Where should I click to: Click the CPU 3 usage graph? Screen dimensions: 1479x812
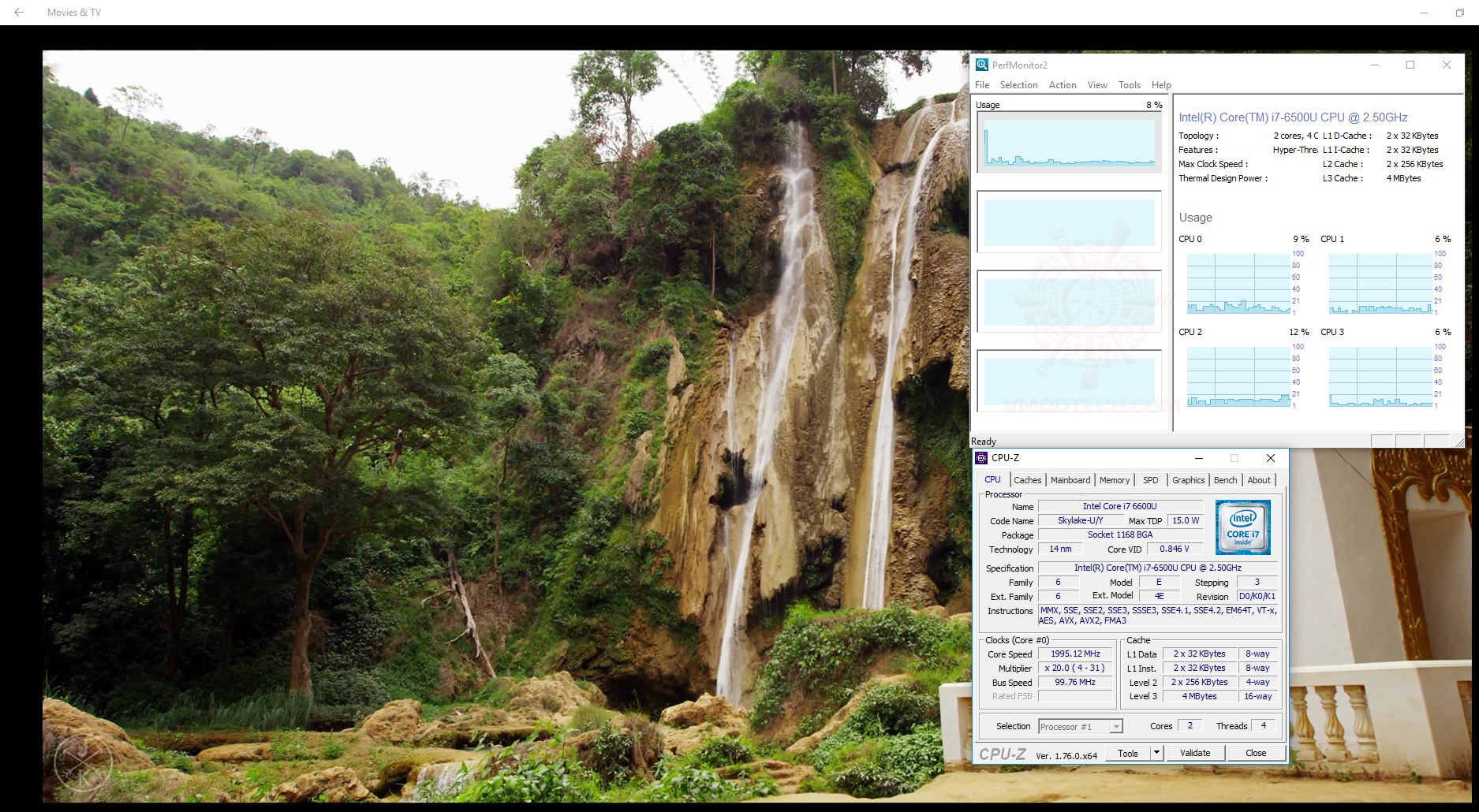[1380, 376]
